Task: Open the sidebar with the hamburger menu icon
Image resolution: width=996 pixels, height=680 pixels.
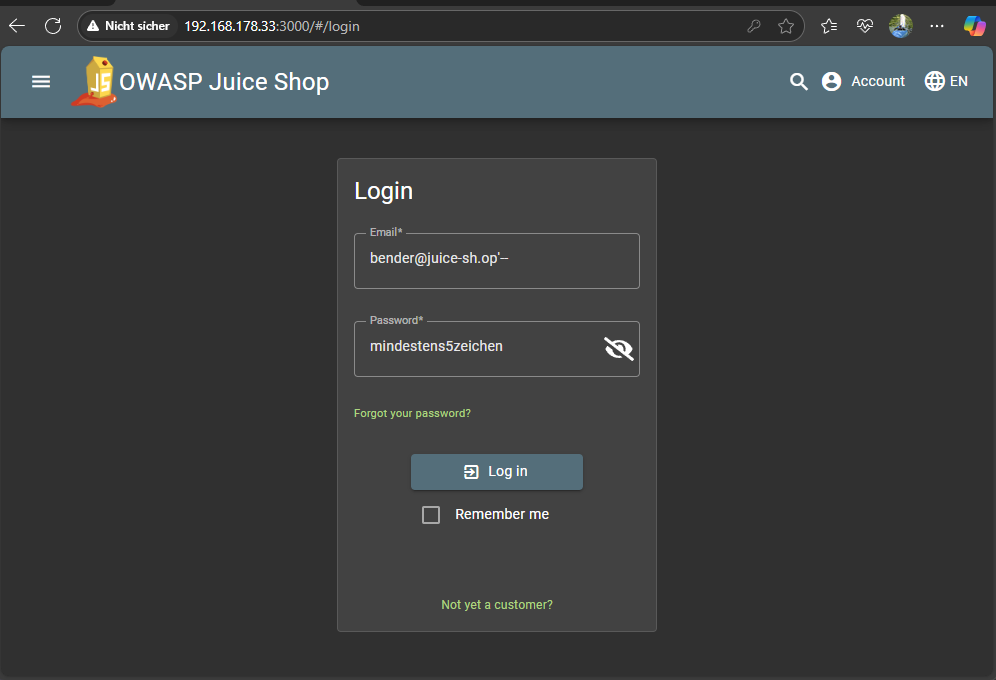Action: (x=40, y=81)
